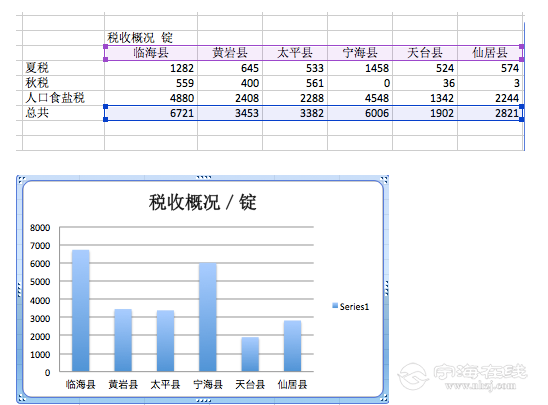Click the 人口食盐税 row label cell
This screenshot has width=548, height=405.
pos(63,98)
